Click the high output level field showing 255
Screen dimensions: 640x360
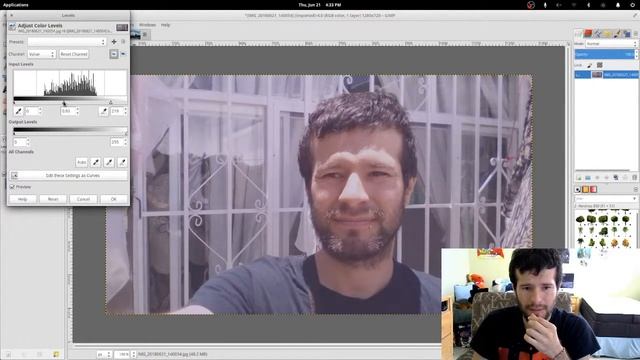tap(119, 142)
